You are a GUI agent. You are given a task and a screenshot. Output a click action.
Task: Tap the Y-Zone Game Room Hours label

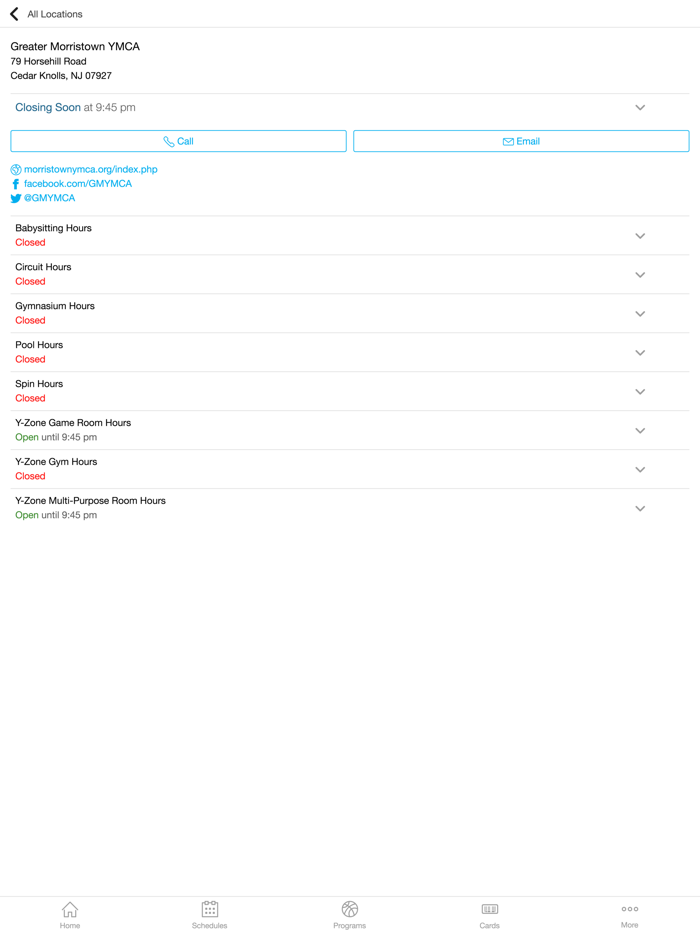(x=73, y=423)
